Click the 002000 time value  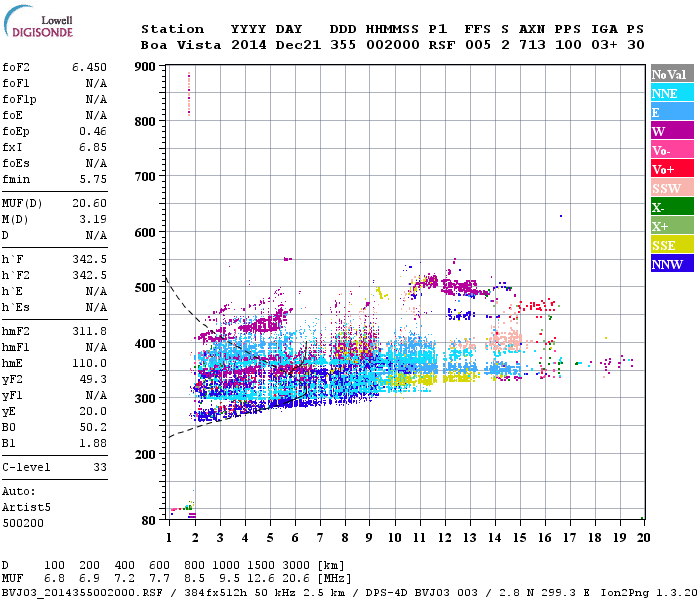point(393,45)
